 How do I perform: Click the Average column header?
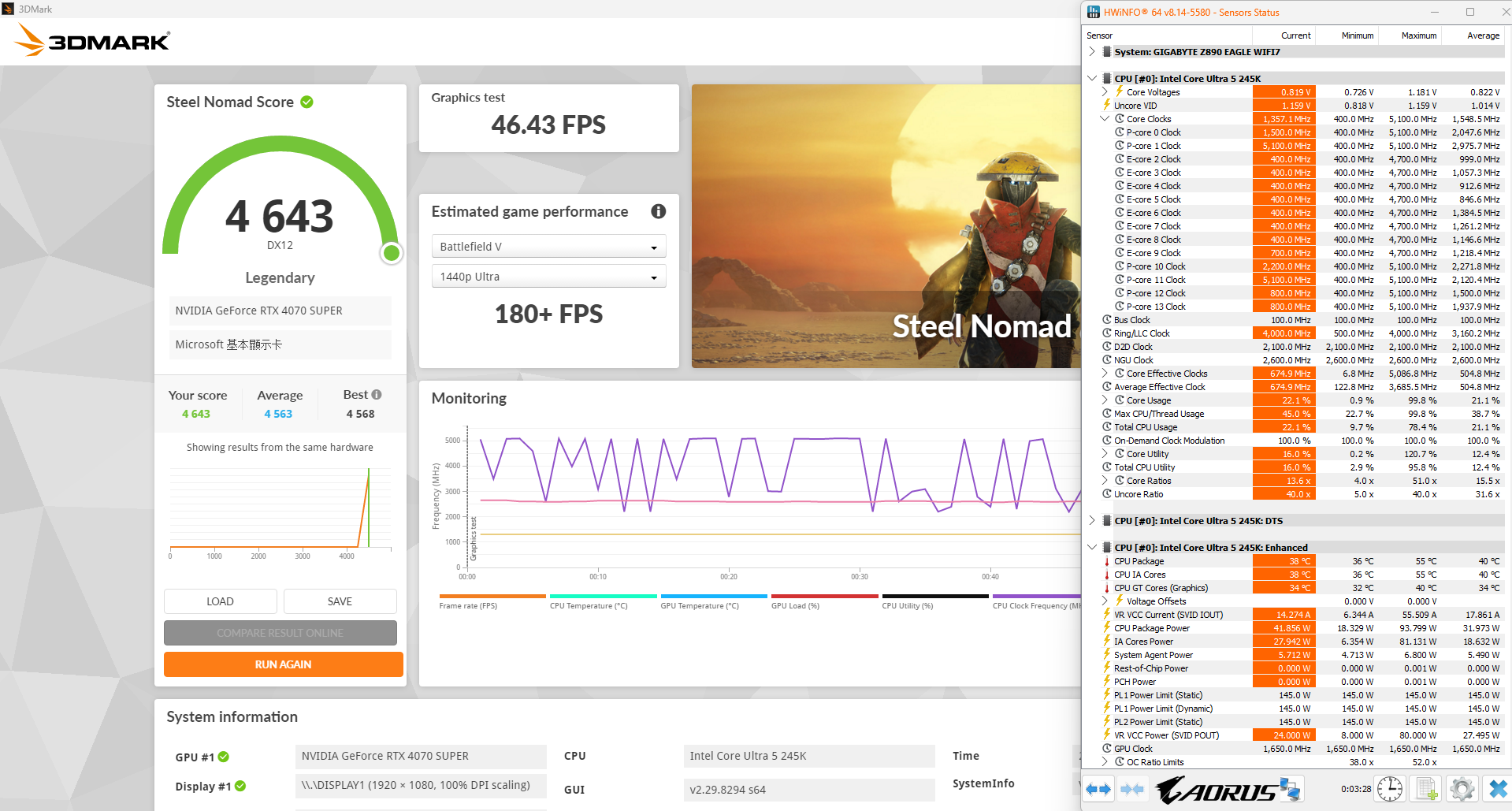coord(1472,35)
